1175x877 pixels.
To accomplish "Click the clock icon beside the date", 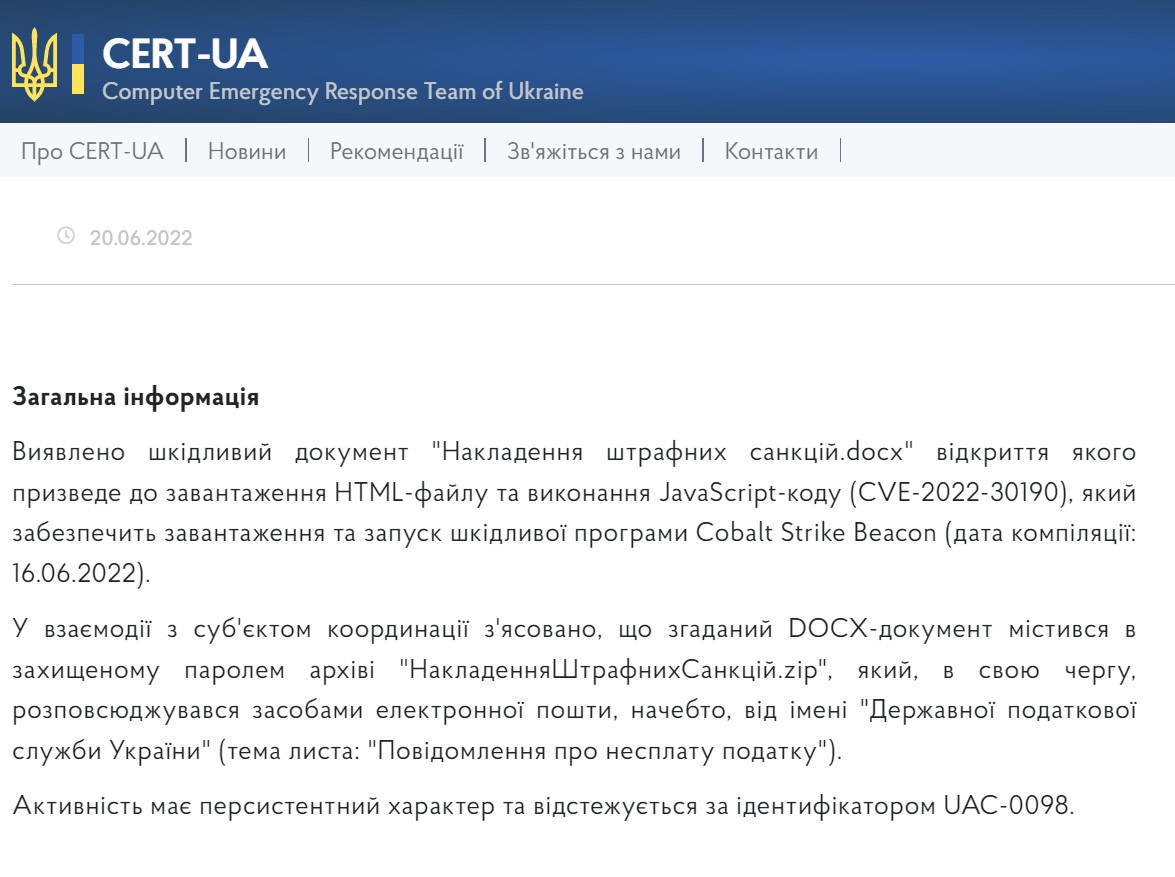I will click(x=66, y=236).
